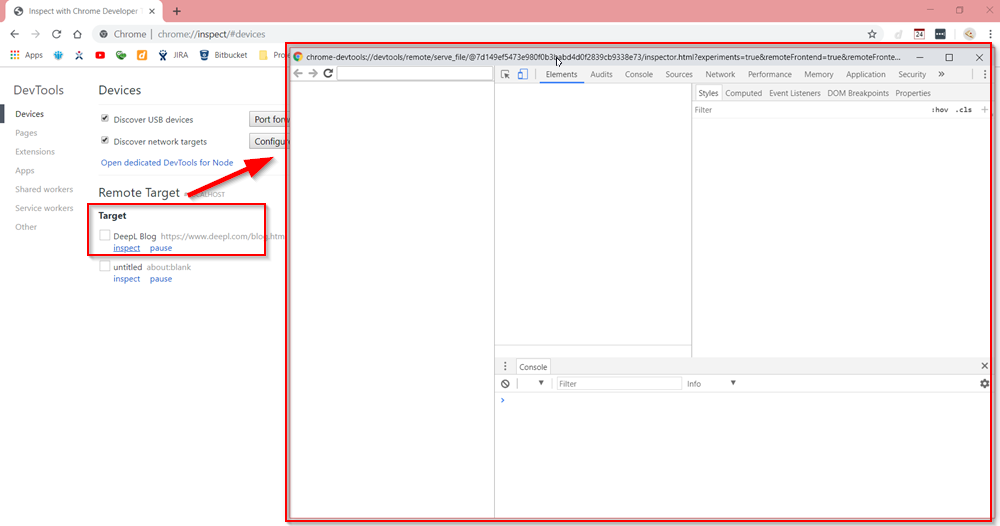Click inspect link for DeepL Blog
This screenshot has height=526, width=1000.
(x=126, y=248)
